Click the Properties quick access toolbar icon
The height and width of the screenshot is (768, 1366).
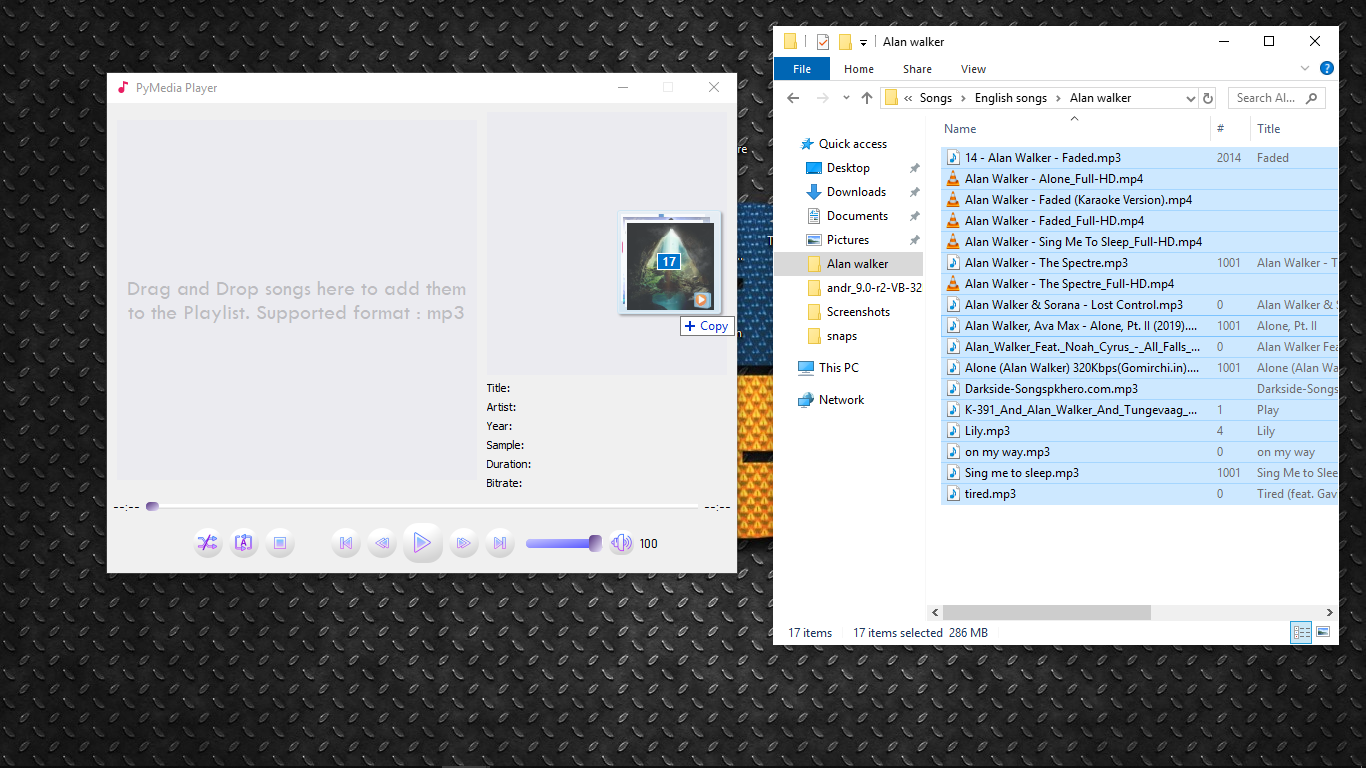[823, 41]
